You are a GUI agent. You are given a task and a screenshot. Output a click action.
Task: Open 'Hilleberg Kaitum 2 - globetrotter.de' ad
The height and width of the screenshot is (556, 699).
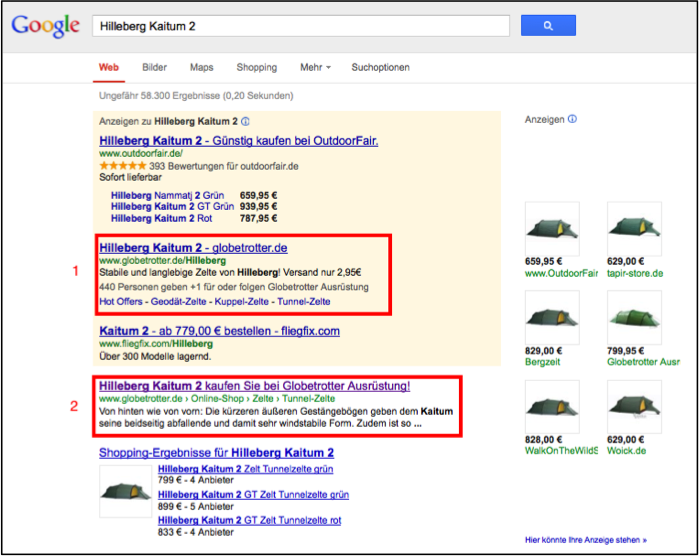coord(193,248)
